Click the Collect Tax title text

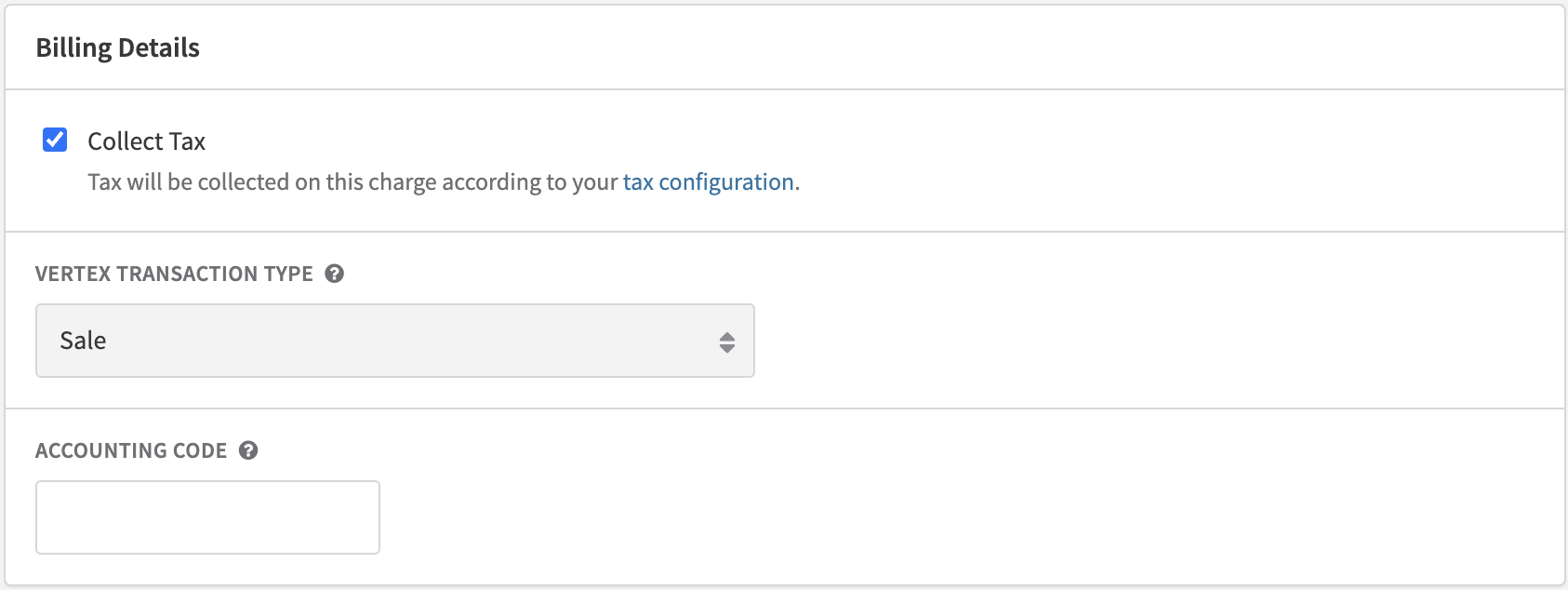[x=146, y=141]
